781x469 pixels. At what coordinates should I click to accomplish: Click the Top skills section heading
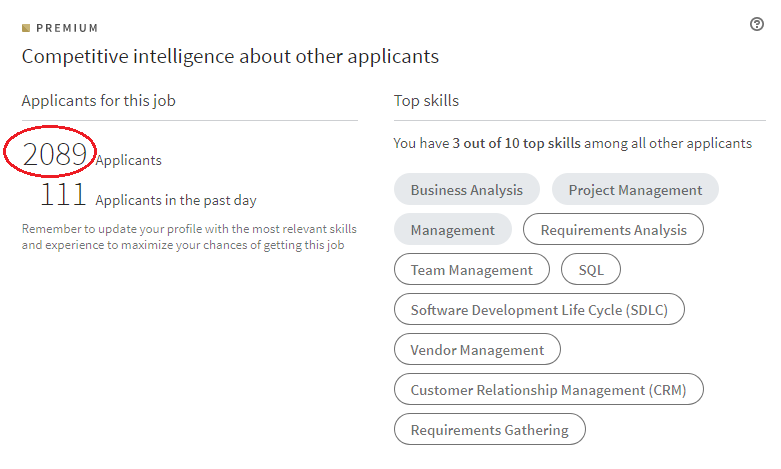pyautogui.click(x=426, y=101)
